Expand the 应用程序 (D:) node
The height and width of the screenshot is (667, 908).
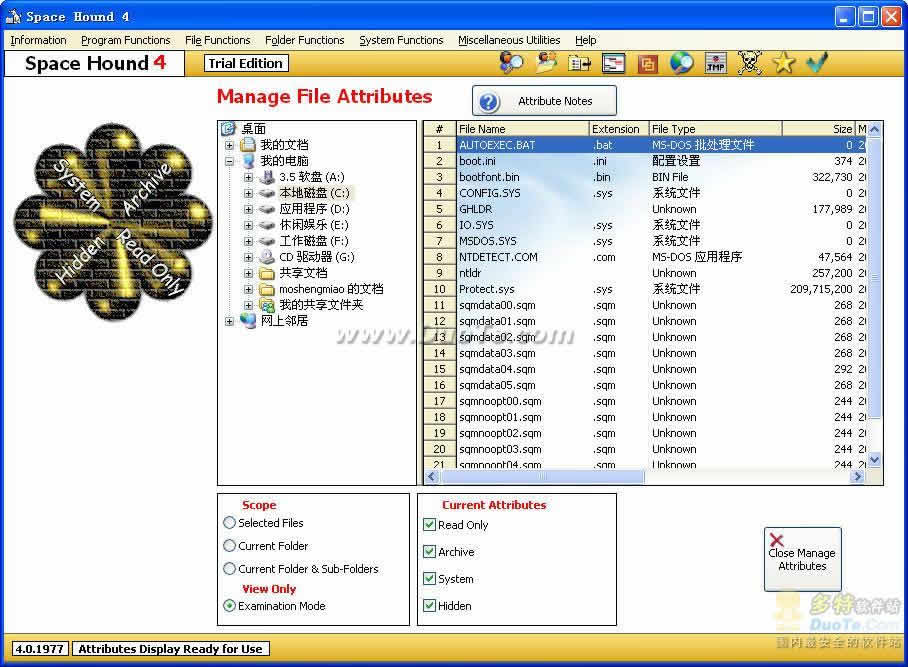pyautogui.click(x=248, y=209)
